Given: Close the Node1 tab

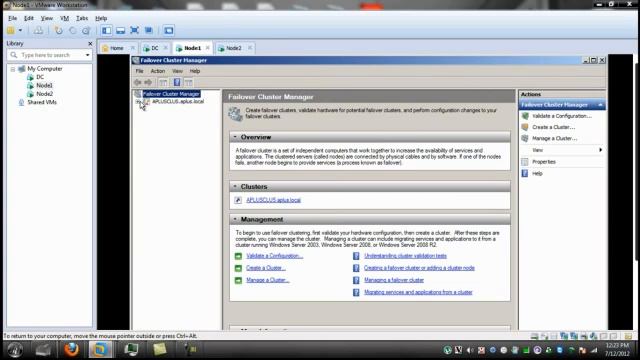Looking at the screenshot, I should click(208, 48).
